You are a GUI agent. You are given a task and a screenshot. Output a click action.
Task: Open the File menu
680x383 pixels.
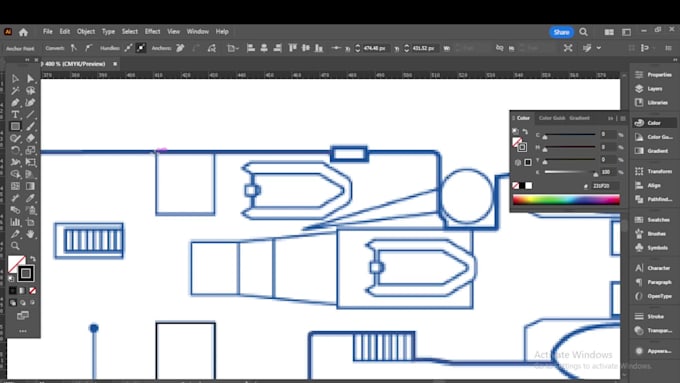tap(48, 32)
